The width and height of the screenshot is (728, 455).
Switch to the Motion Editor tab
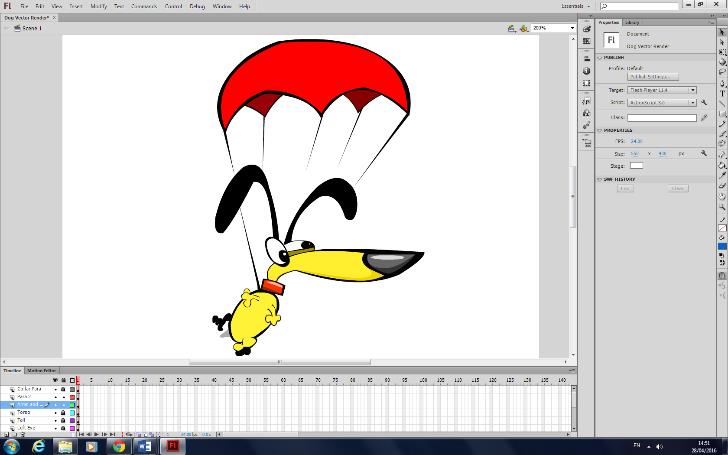41,370
